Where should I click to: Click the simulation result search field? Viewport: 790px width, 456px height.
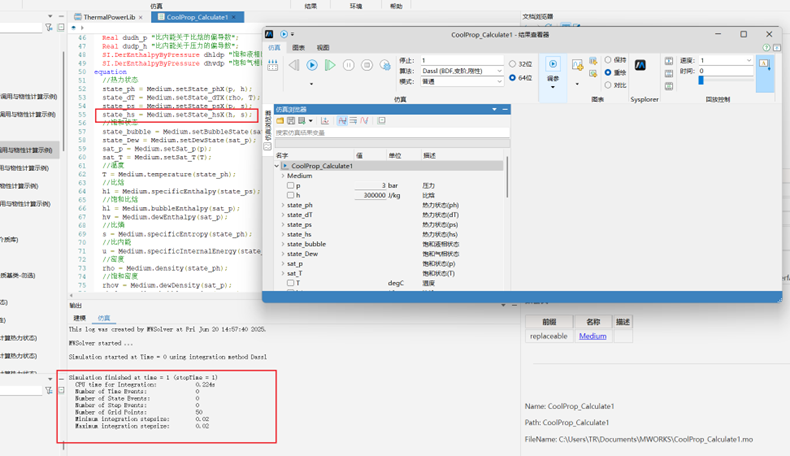(392, 133)
